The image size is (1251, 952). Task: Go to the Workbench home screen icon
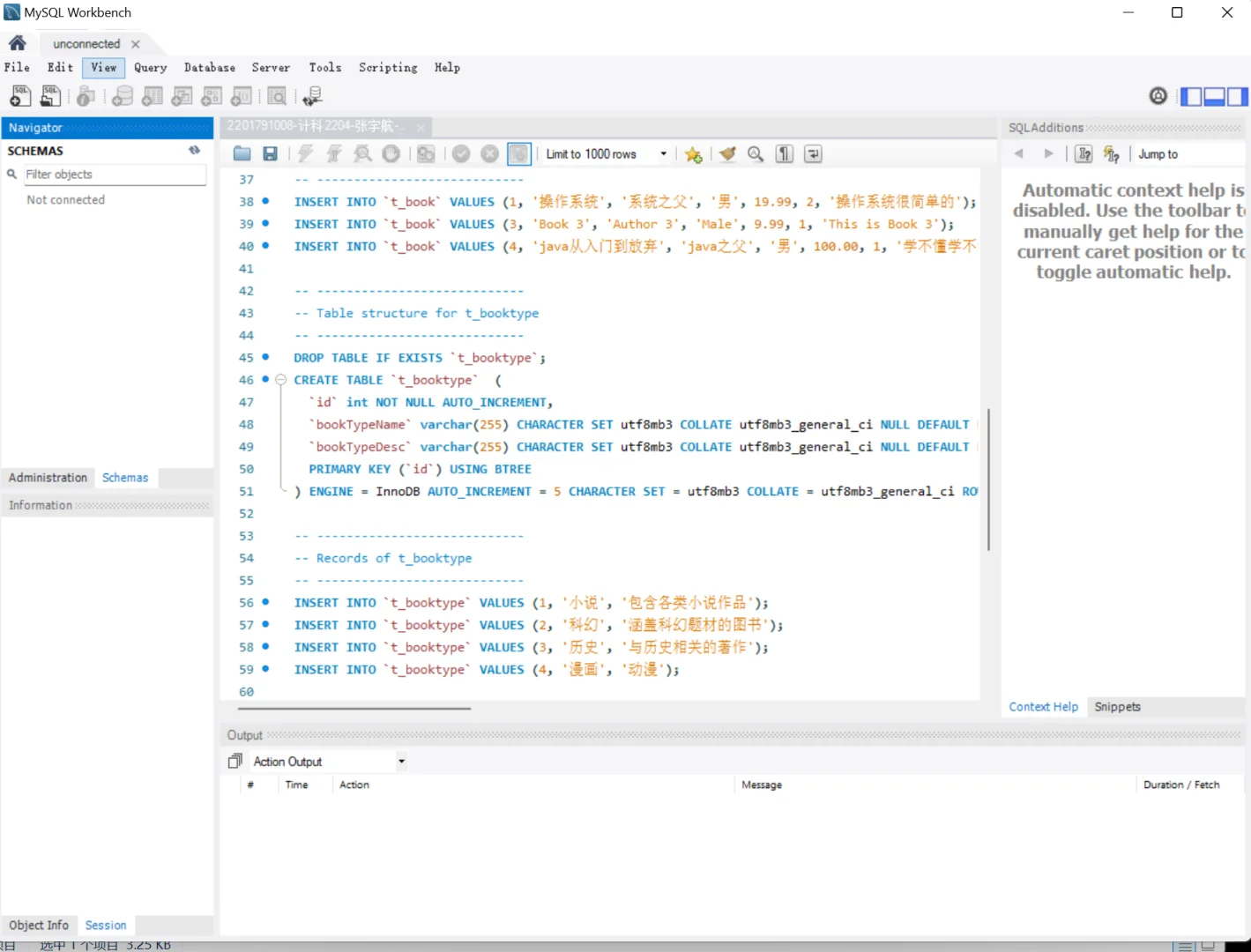[17, 43]
